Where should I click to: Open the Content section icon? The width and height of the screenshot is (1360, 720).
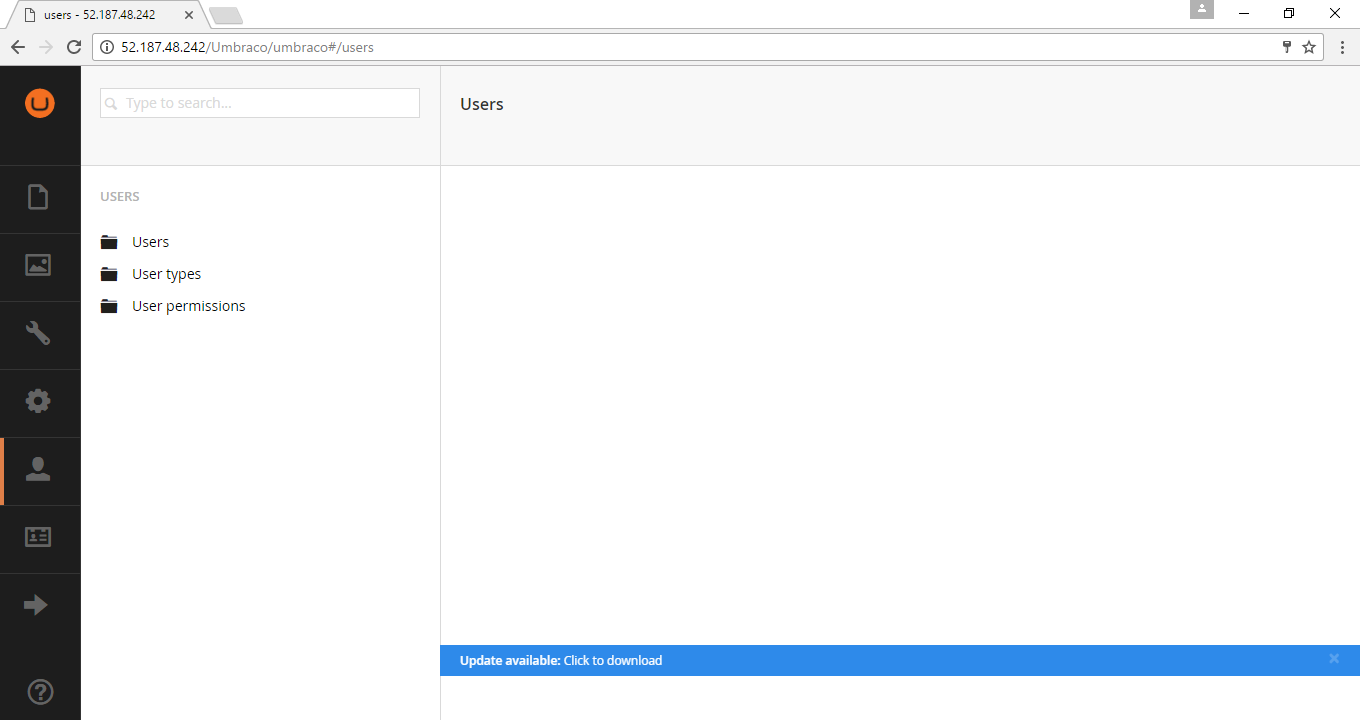[38, 198]
